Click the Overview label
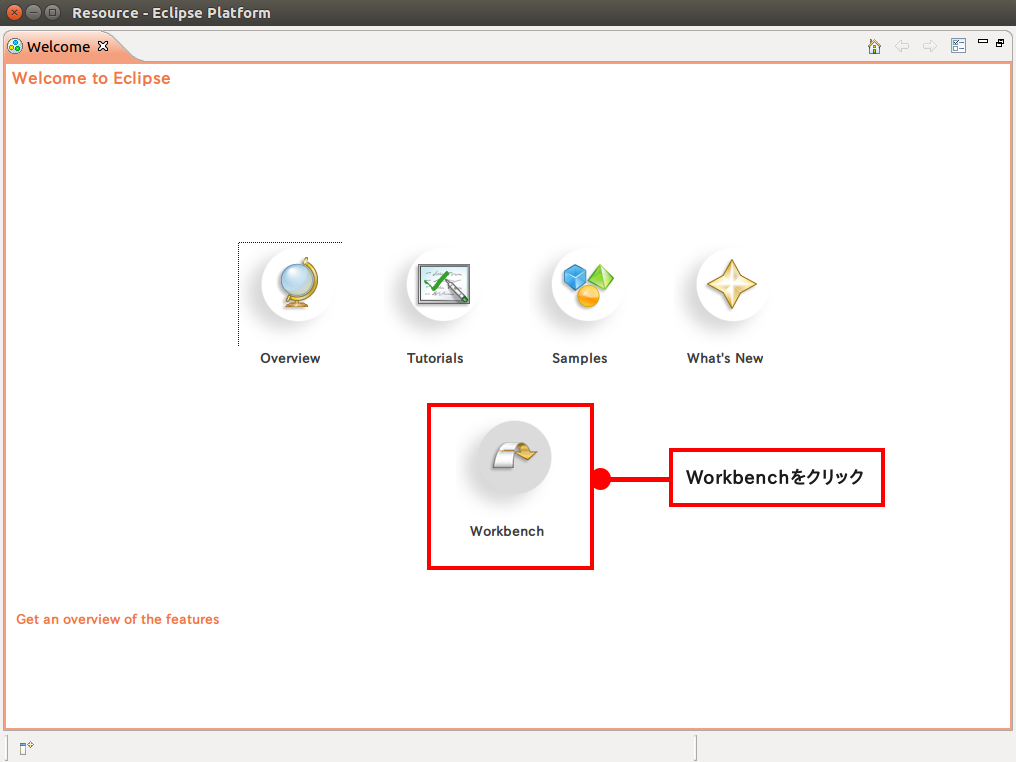The width and height of the screenshot is (1016, 762). tap(290, 358)
